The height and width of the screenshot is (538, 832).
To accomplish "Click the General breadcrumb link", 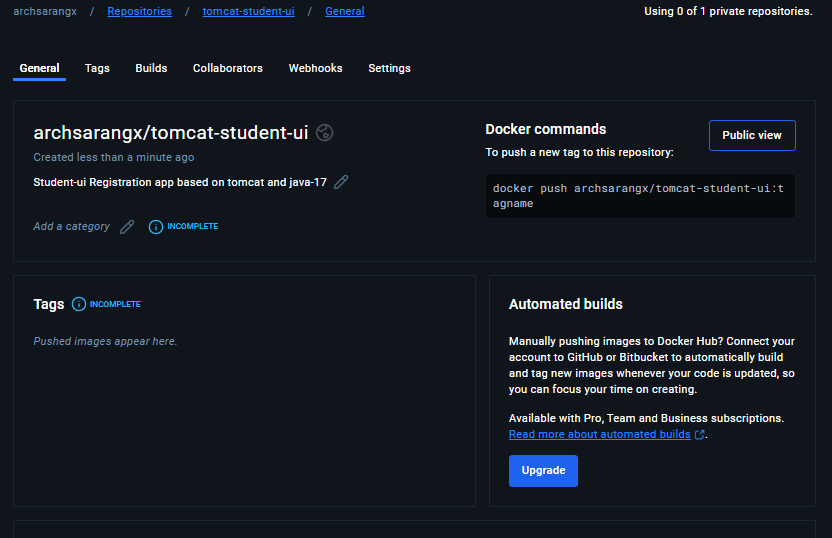I will pos(344,11).
